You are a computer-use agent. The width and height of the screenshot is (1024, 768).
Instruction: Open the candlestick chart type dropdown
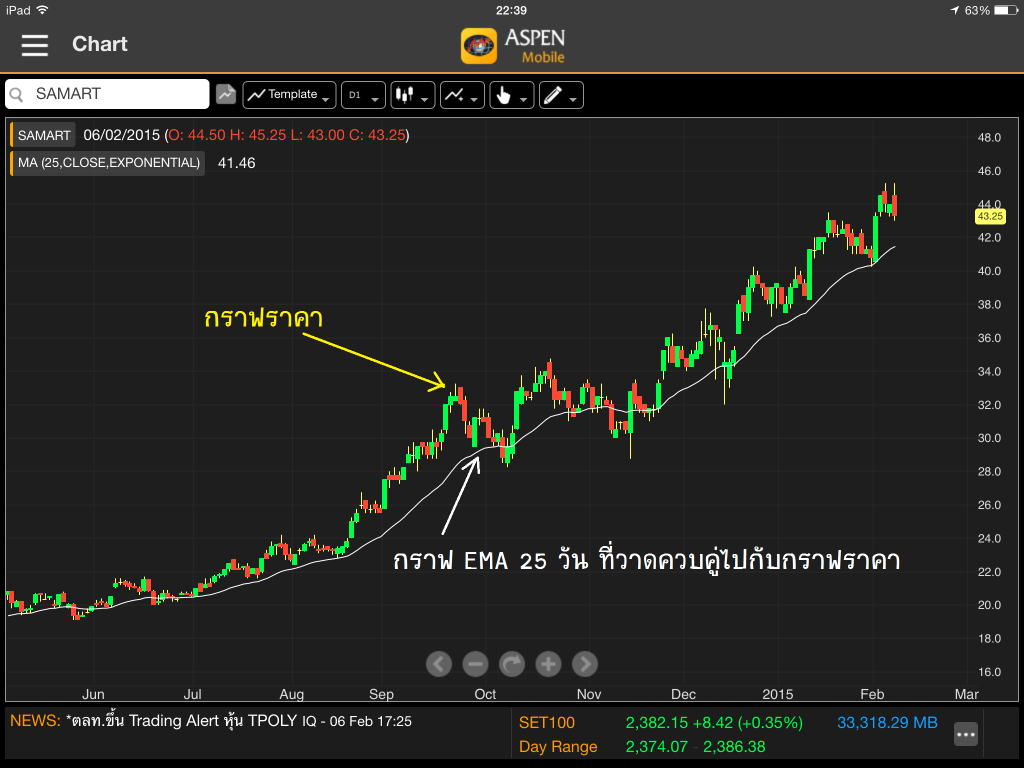(412, 95)
